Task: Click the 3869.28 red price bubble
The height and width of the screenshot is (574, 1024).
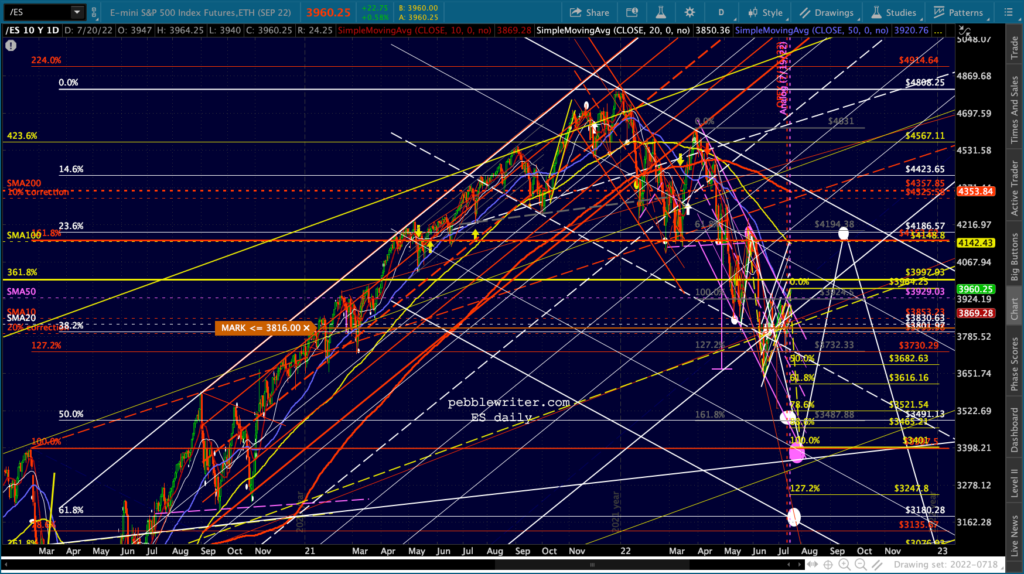Action: click(x=976, y=313)
